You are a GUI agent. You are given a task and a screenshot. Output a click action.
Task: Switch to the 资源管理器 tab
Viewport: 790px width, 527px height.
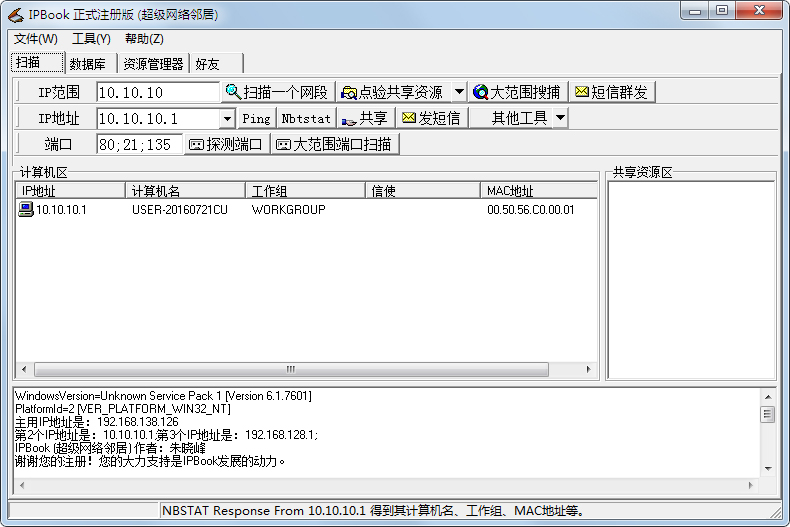(x=153, y=64)
